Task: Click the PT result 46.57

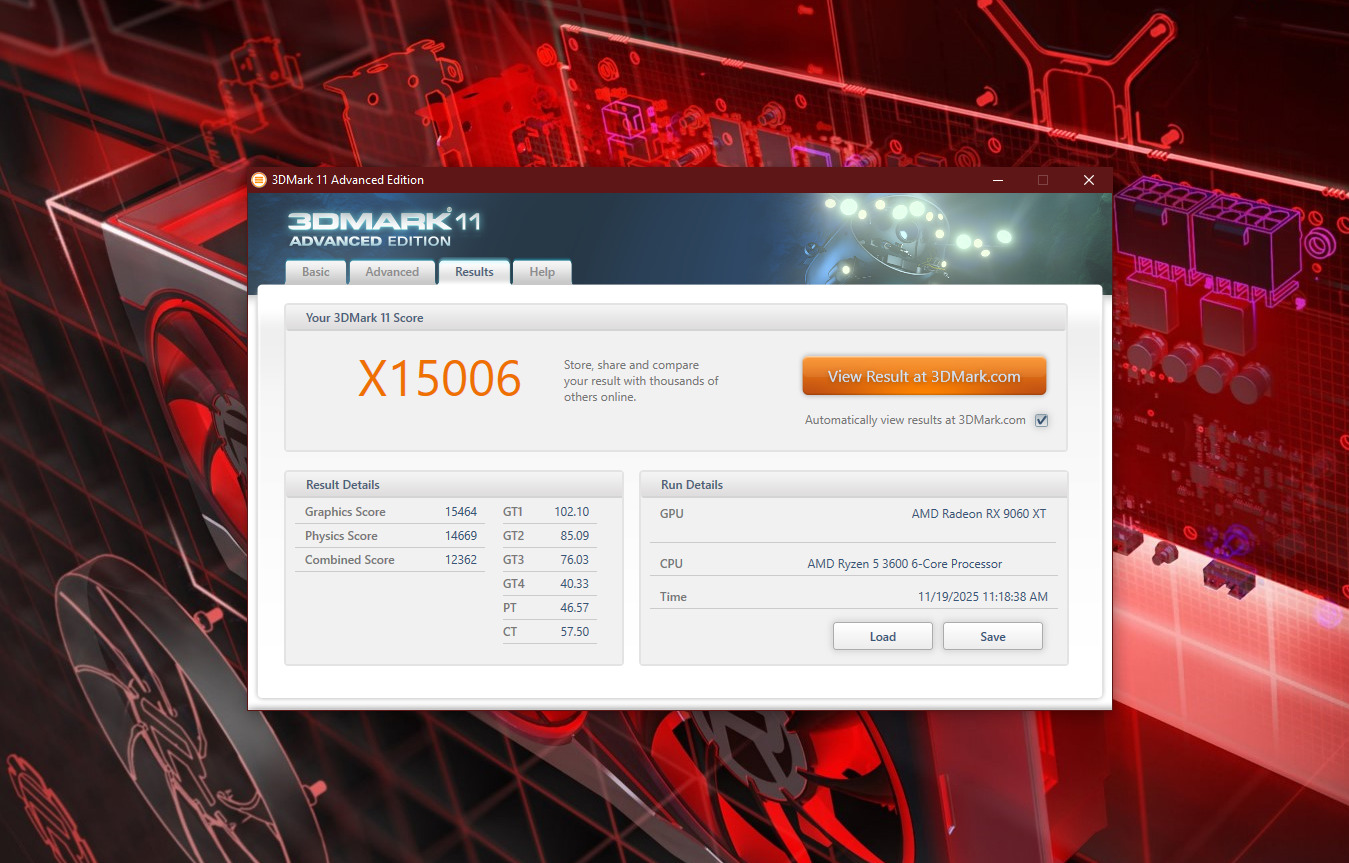Action: [575, 608]
